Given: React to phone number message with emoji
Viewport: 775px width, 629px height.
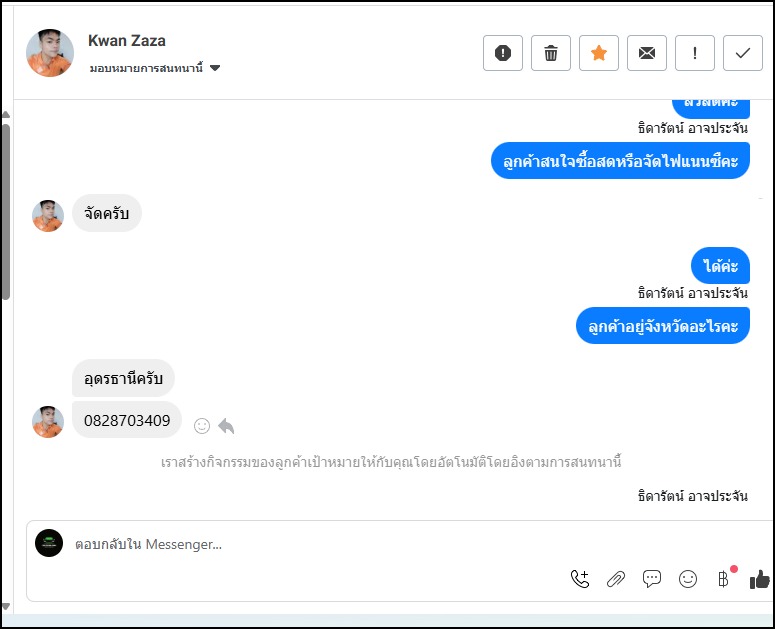Looking at the screenshot, I should point(202,425).
